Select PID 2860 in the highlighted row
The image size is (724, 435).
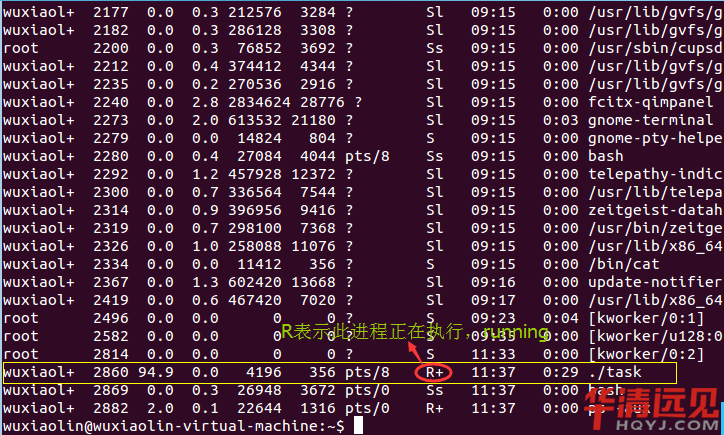coord(111,372)
